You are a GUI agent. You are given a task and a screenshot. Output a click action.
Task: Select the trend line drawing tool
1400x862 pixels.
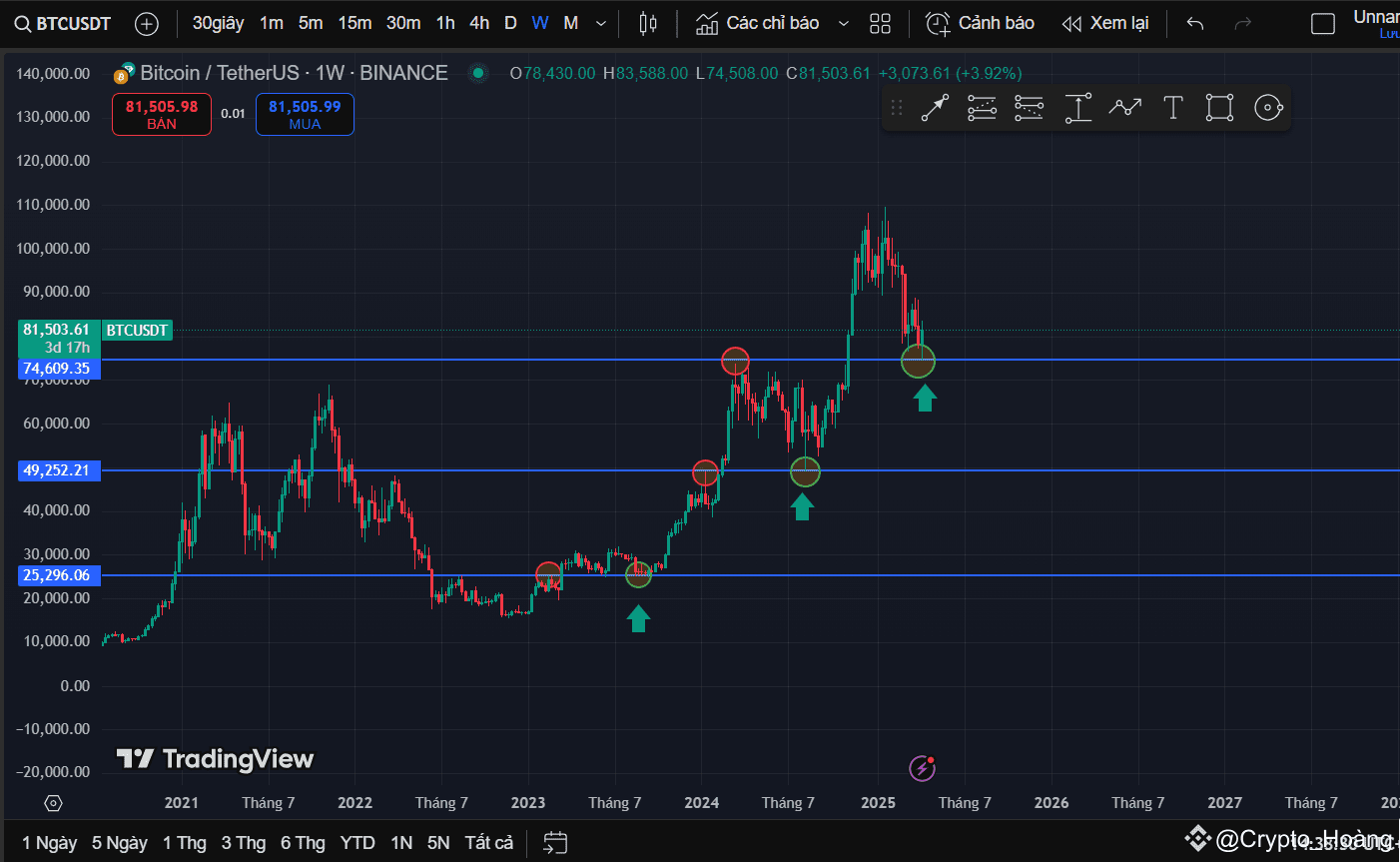pos(934,107)
